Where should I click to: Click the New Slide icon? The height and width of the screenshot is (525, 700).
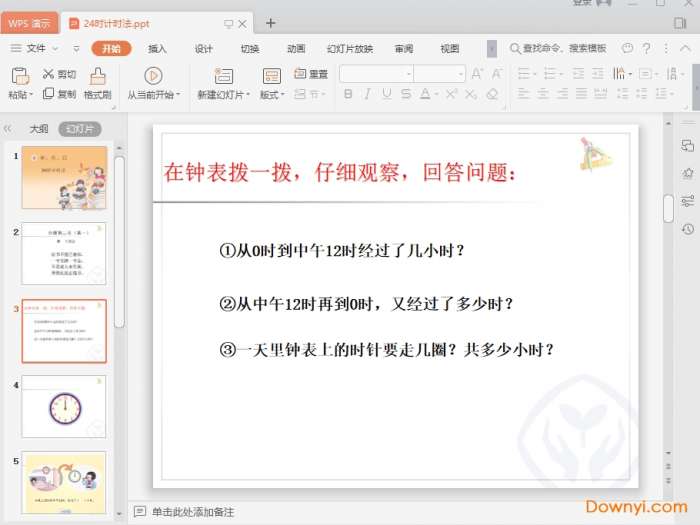tap(224, 76)
